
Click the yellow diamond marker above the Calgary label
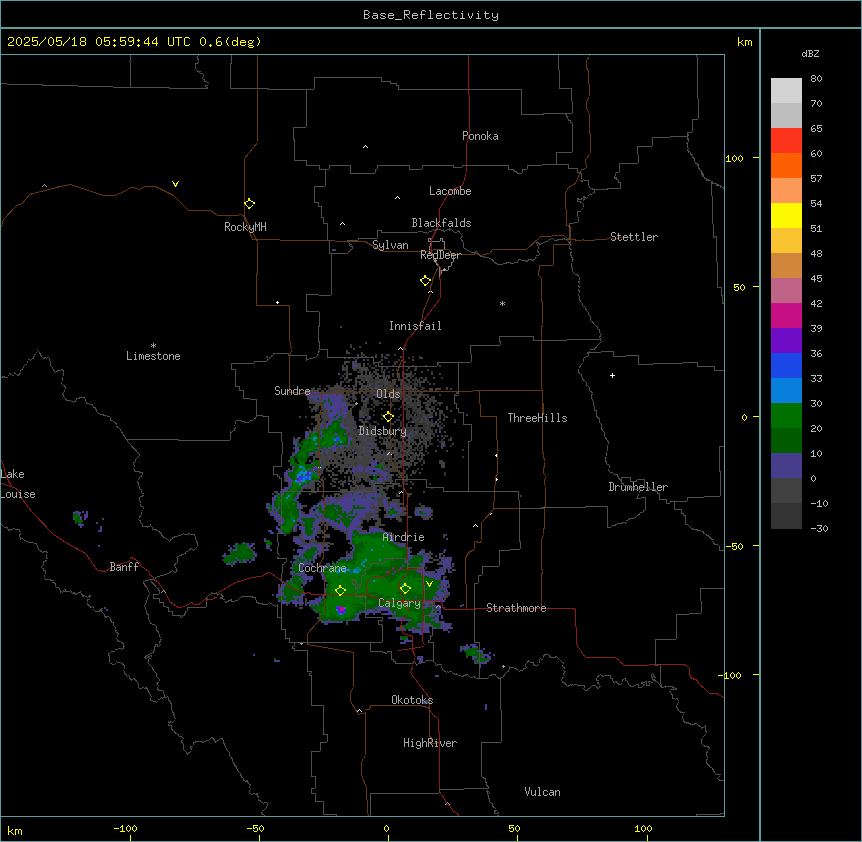405,589
